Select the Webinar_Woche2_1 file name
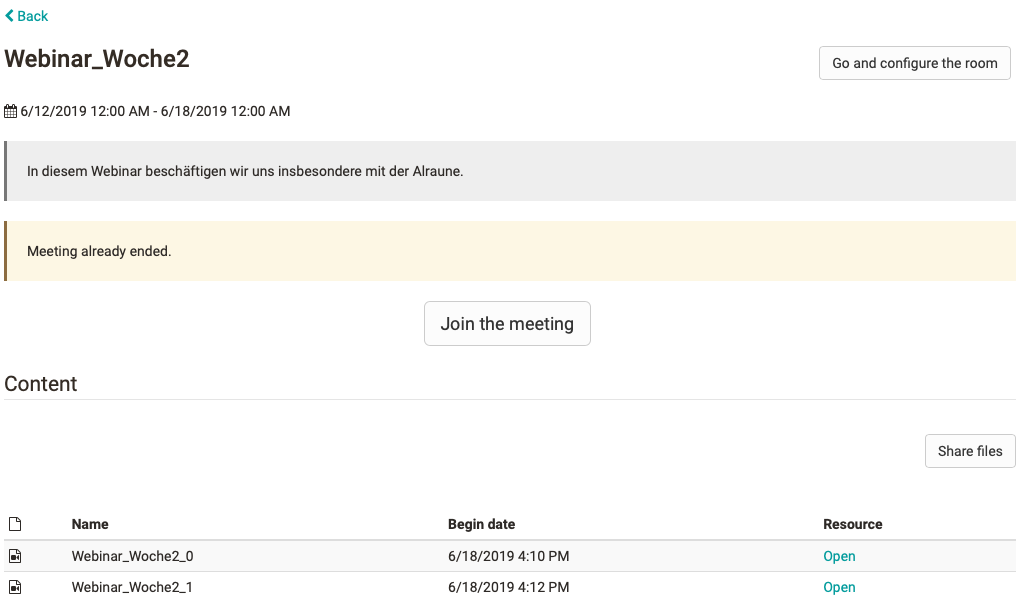The width and height of the screenshot is (1021, 605). (x=132, y=587)
